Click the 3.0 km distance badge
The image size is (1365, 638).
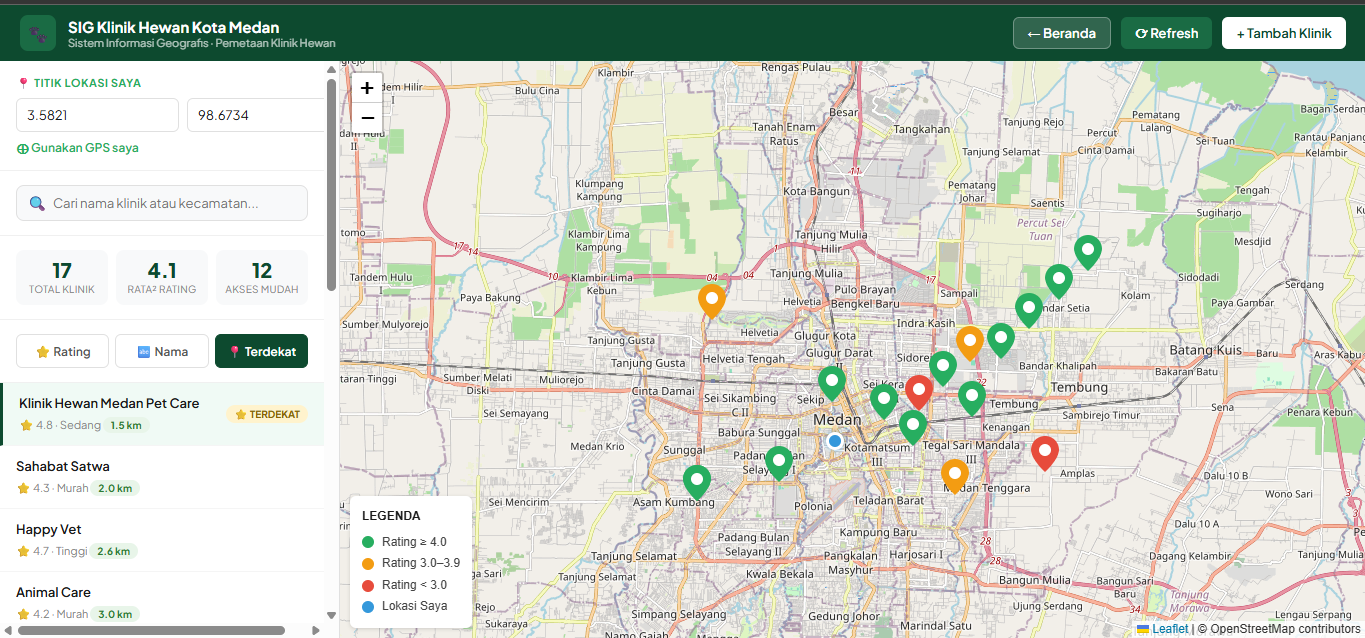pyautogui.click(x=116, y=614)
